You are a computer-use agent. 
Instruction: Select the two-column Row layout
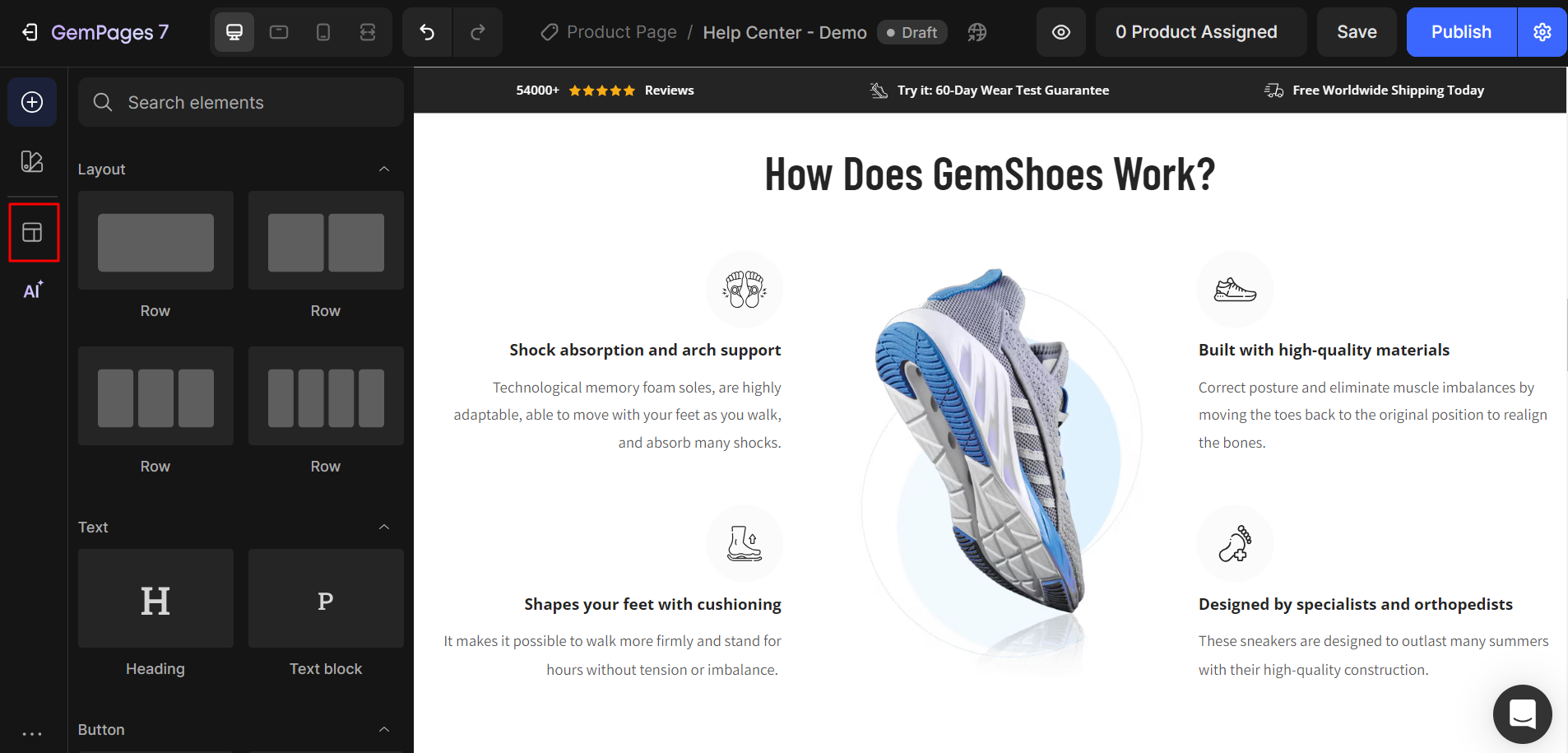(x=326, y=241)
